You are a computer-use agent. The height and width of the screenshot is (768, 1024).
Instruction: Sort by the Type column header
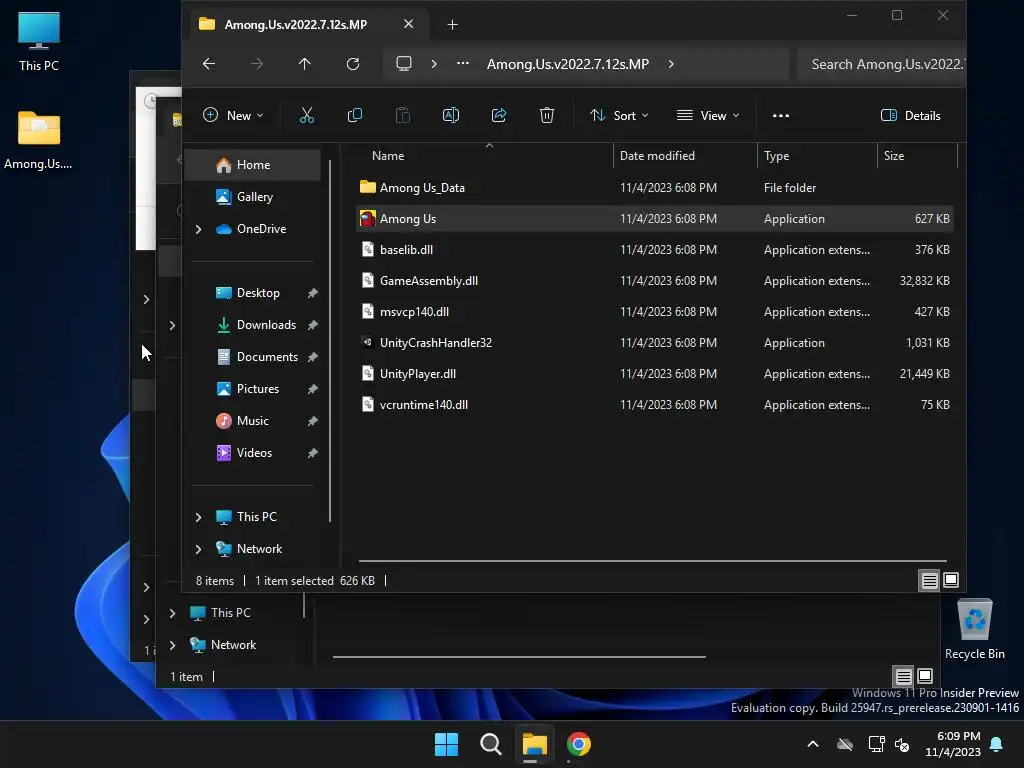coord(817,156)
